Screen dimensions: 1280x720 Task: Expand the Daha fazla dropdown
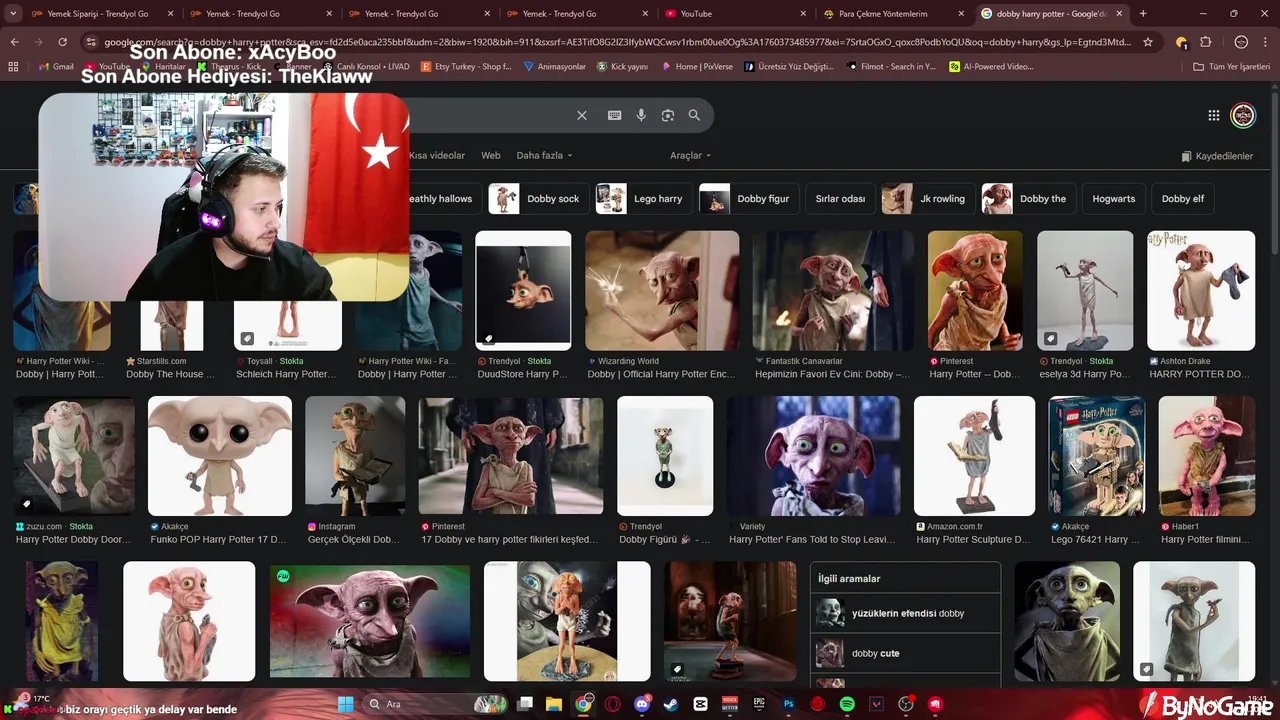(545, 156)
